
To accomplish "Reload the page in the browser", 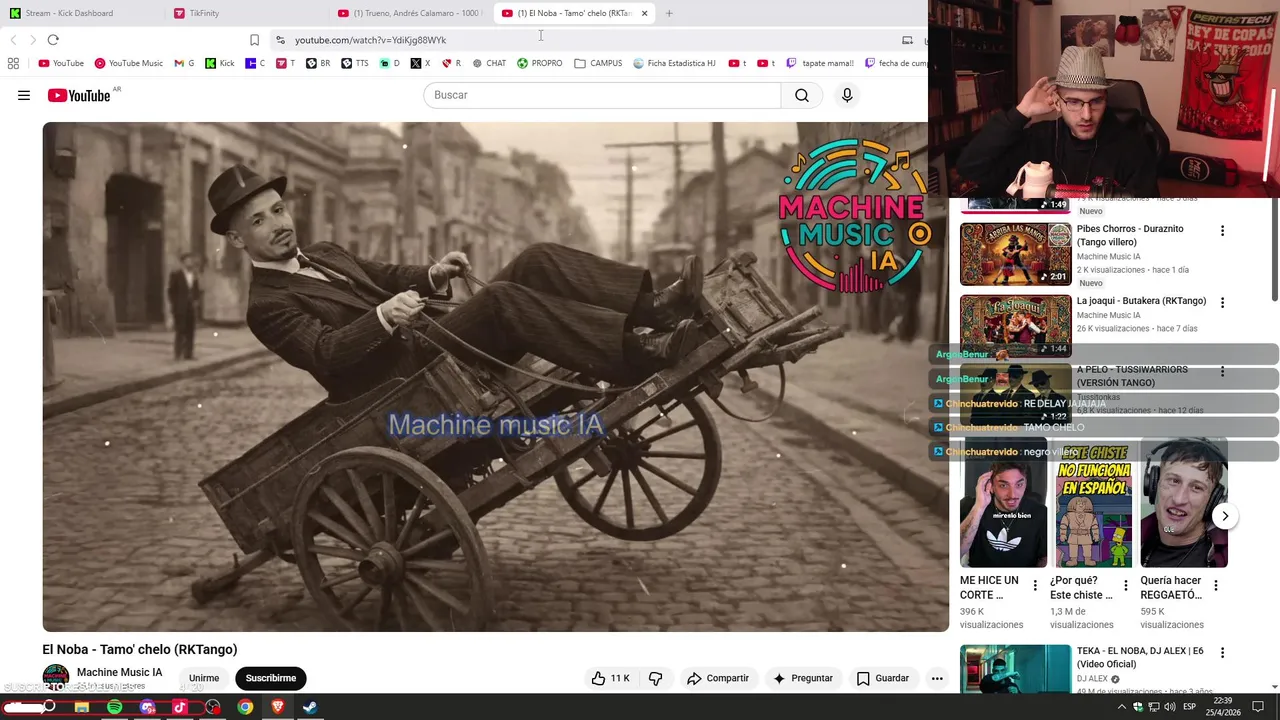I will point(53,40).
